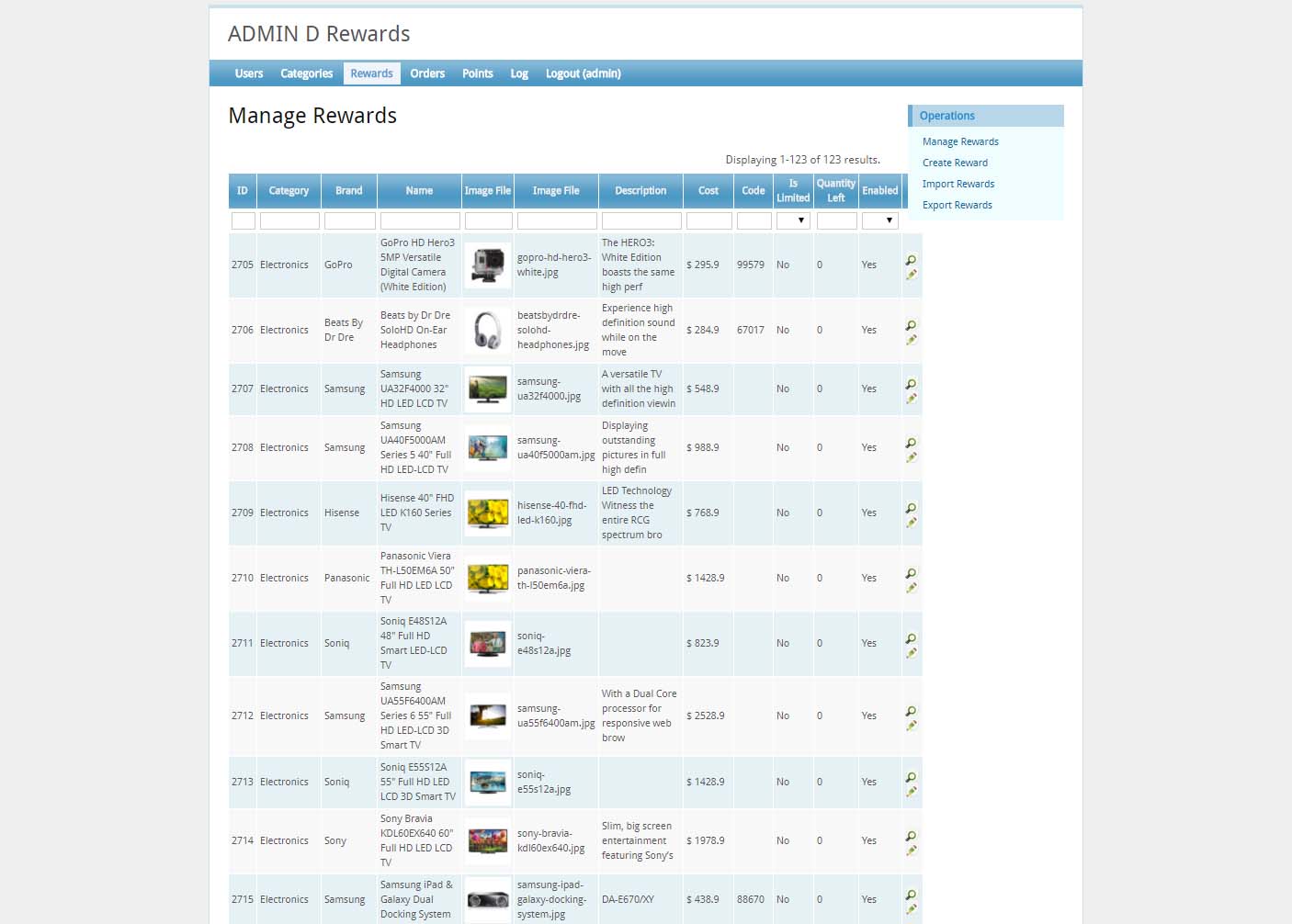
Task: Select Create Reward in Operations panel
Action: 955,163
